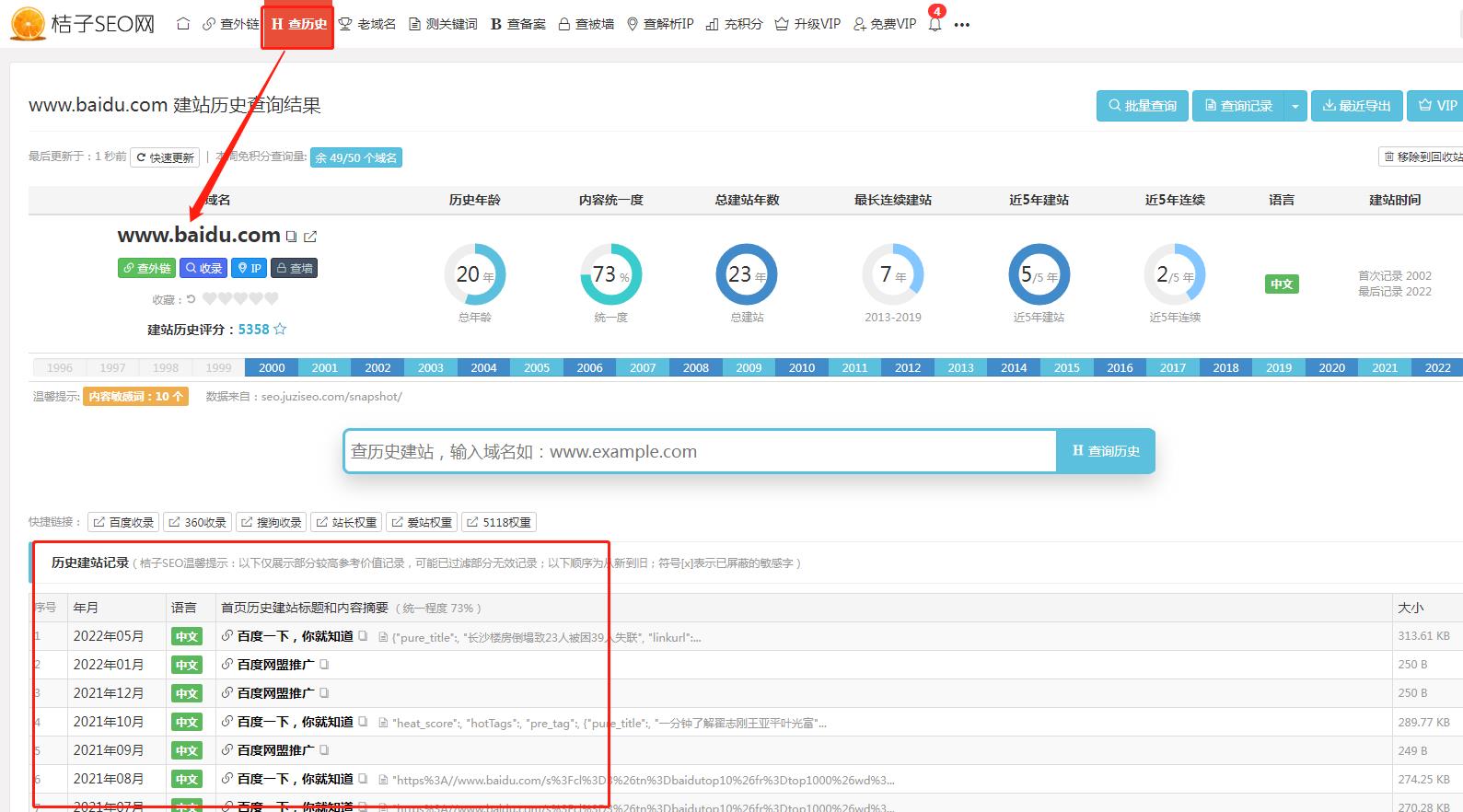
Task: Select year 2019 in the timeline
Action: [1279, 367]
